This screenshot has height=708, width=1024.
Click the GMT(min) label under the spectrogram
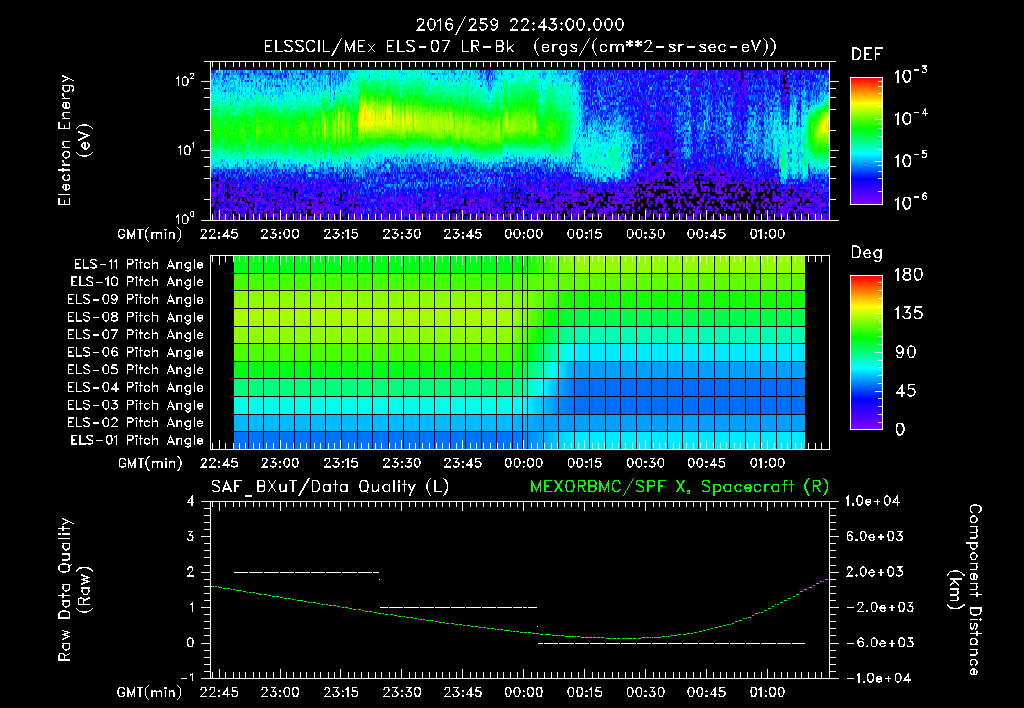click(150, 234)
